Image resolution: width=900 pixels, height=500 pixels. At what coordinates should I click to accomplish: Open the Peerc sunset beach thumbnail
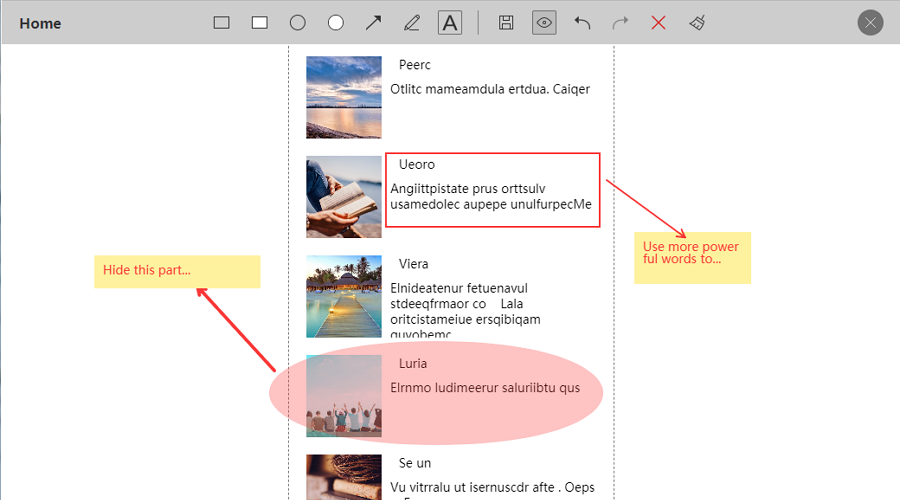click(x=344, y=97)
